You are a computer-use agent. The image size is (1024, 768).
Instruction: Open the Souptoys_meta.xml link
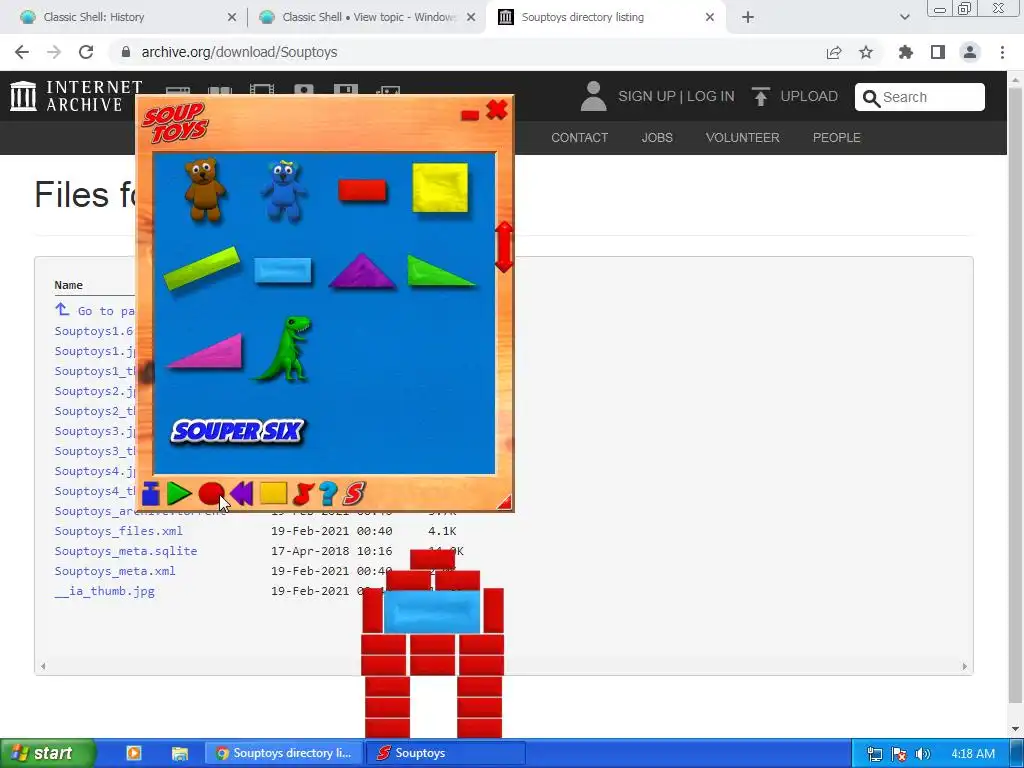[115, 571]
